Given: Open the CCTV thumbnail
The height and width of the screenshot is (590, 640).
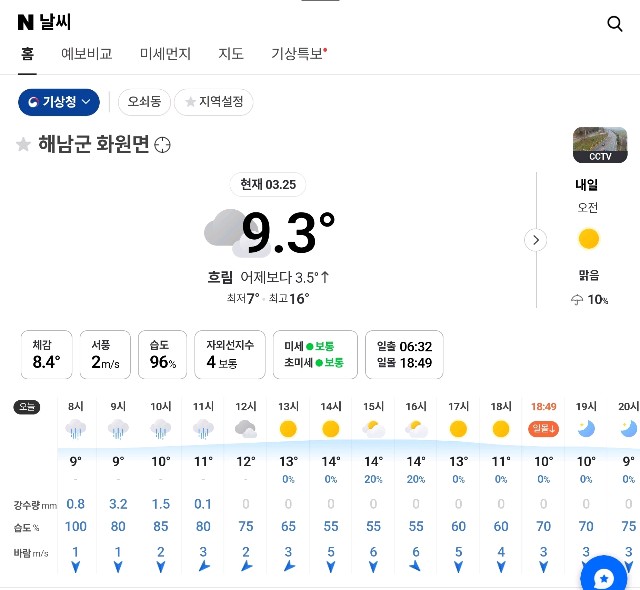Looking at the screenshot, I should click(x=600, y=145).
